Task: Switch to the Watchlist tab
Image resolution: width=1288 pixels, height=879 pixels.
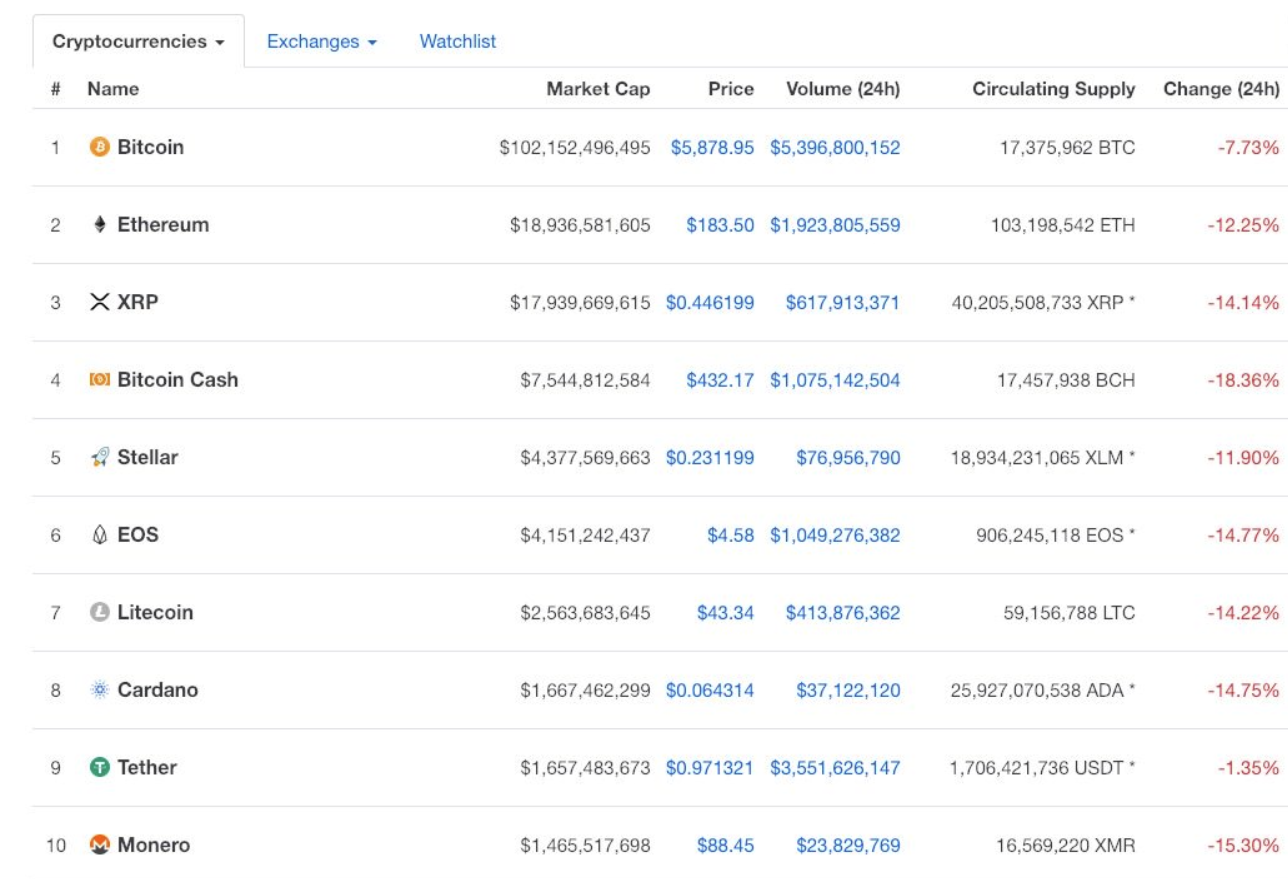Action: coord(458,42)
